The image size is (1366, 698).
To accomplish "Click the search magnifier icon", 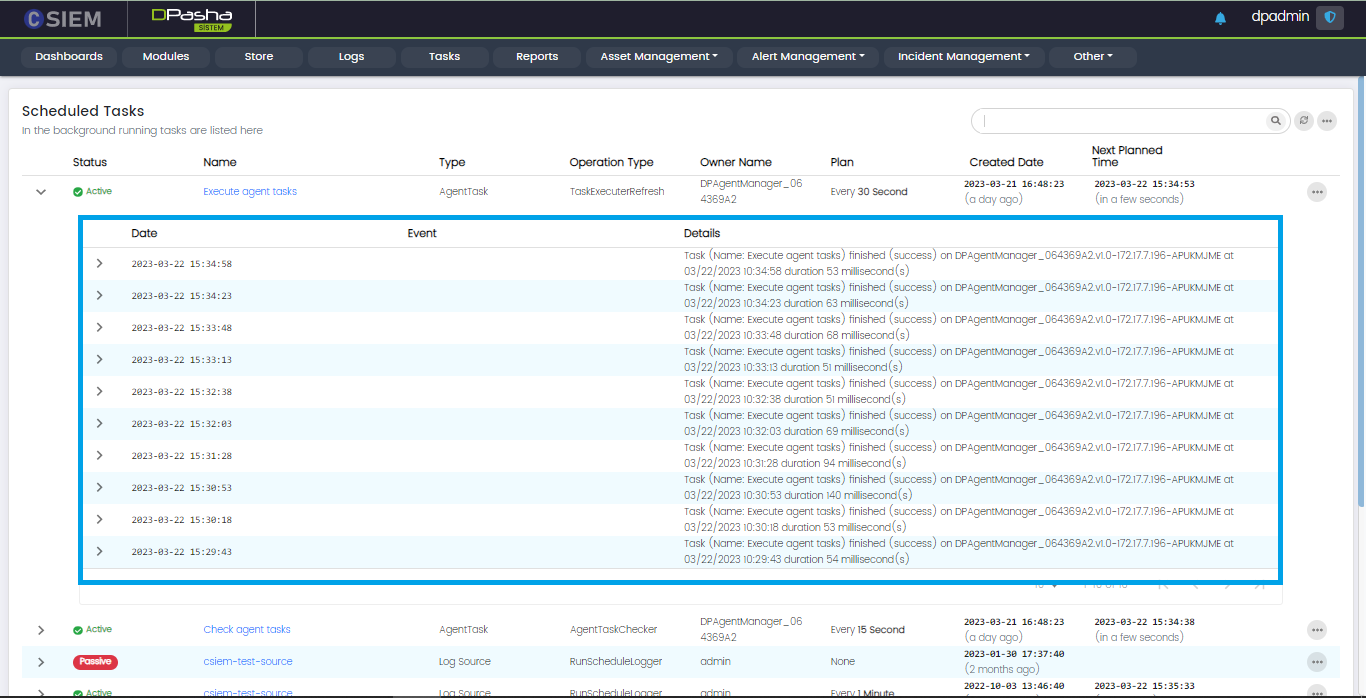I will 1276,121.
